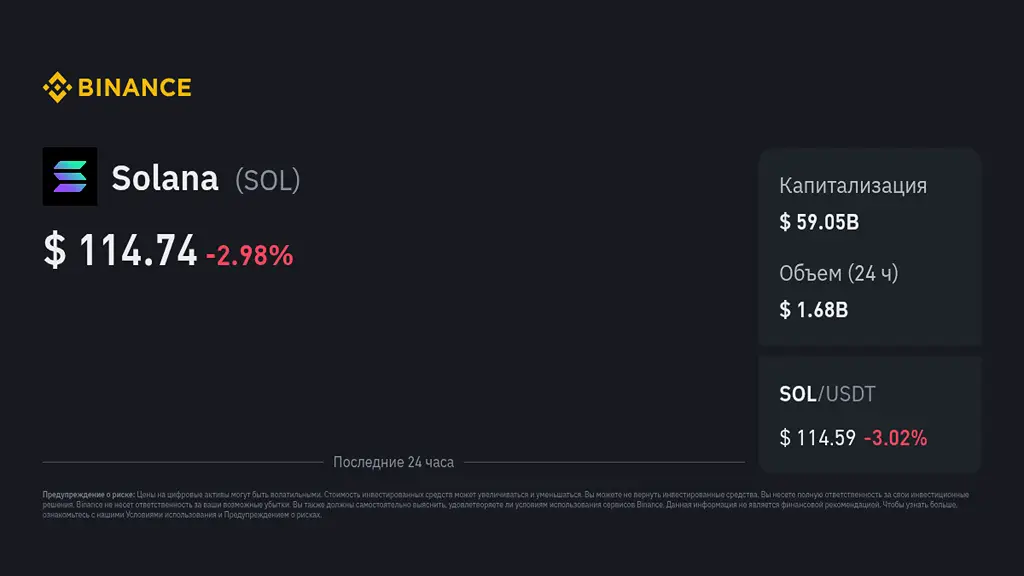Image resolution: width=1024 pixels, height=576 pixels.
Task: Select the Solana coin name heading
Action: 165,178
